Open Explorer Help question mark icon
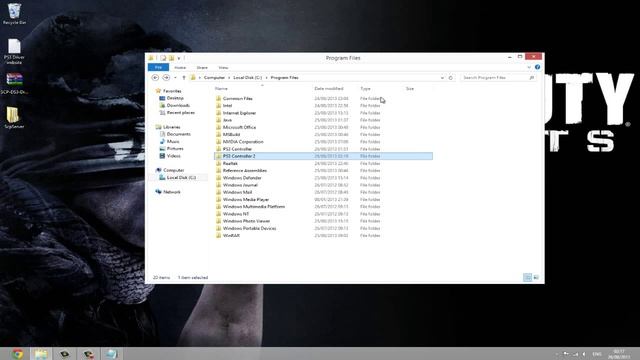Viewport: 640px width, 360px height. point(538,67)
